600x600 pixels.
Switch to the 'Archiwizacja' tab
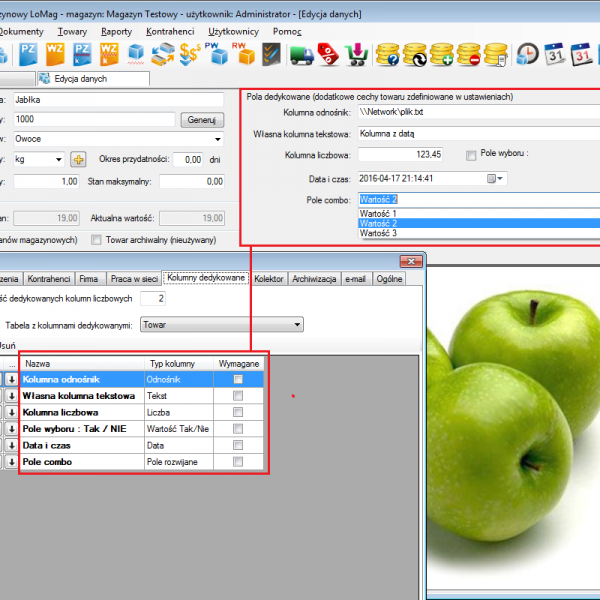pos(313,279)
